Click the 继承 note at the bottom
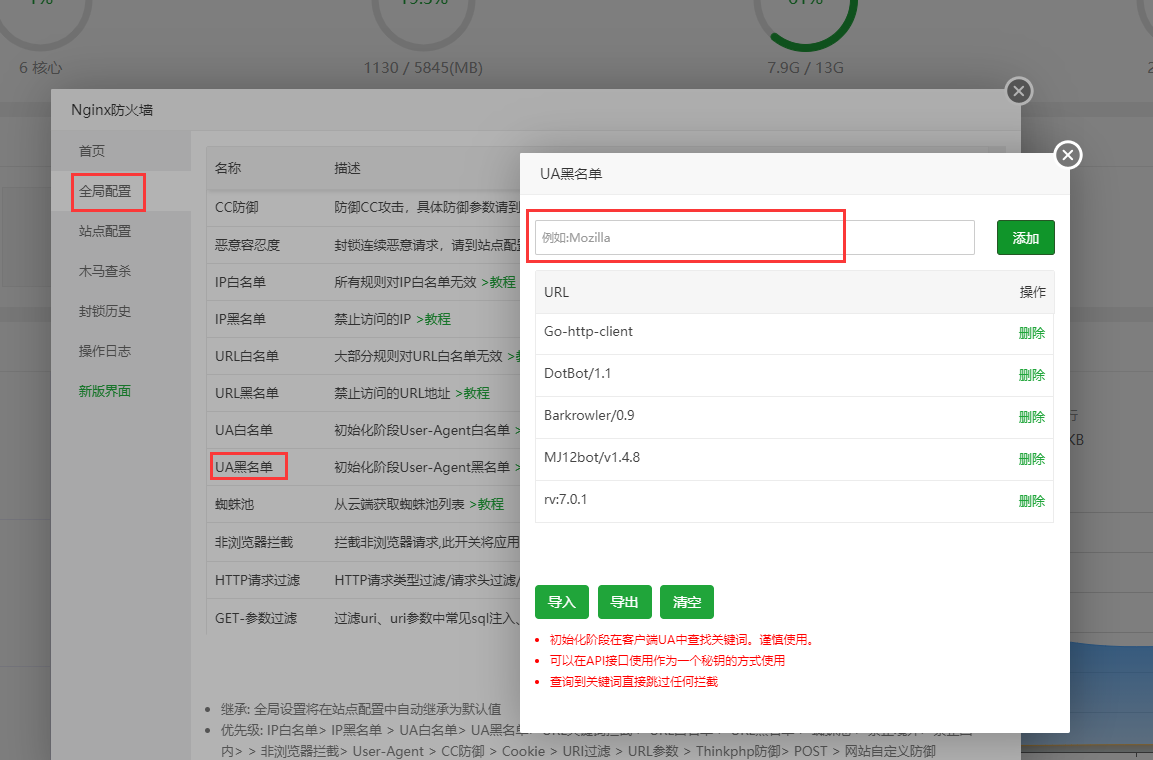This screenshot has height=760, width=1153. (361, 709)
